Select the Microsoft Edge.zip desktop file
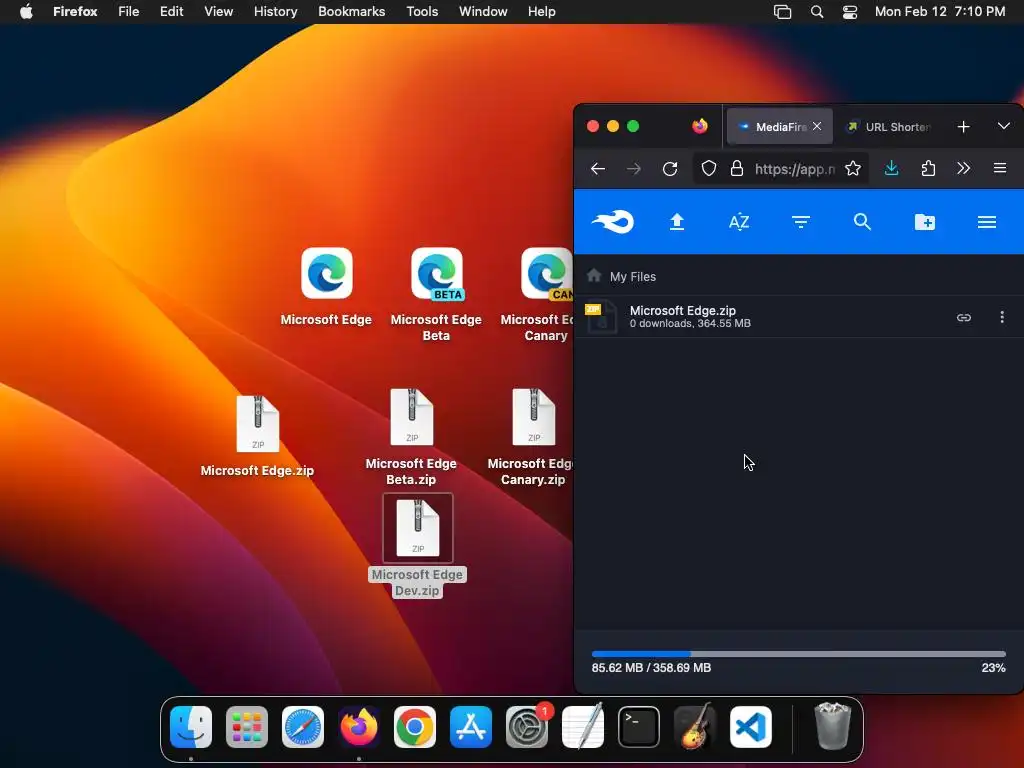Image resolution: width=1024 pixels, height=768 pixels. [x=257, y=424]
